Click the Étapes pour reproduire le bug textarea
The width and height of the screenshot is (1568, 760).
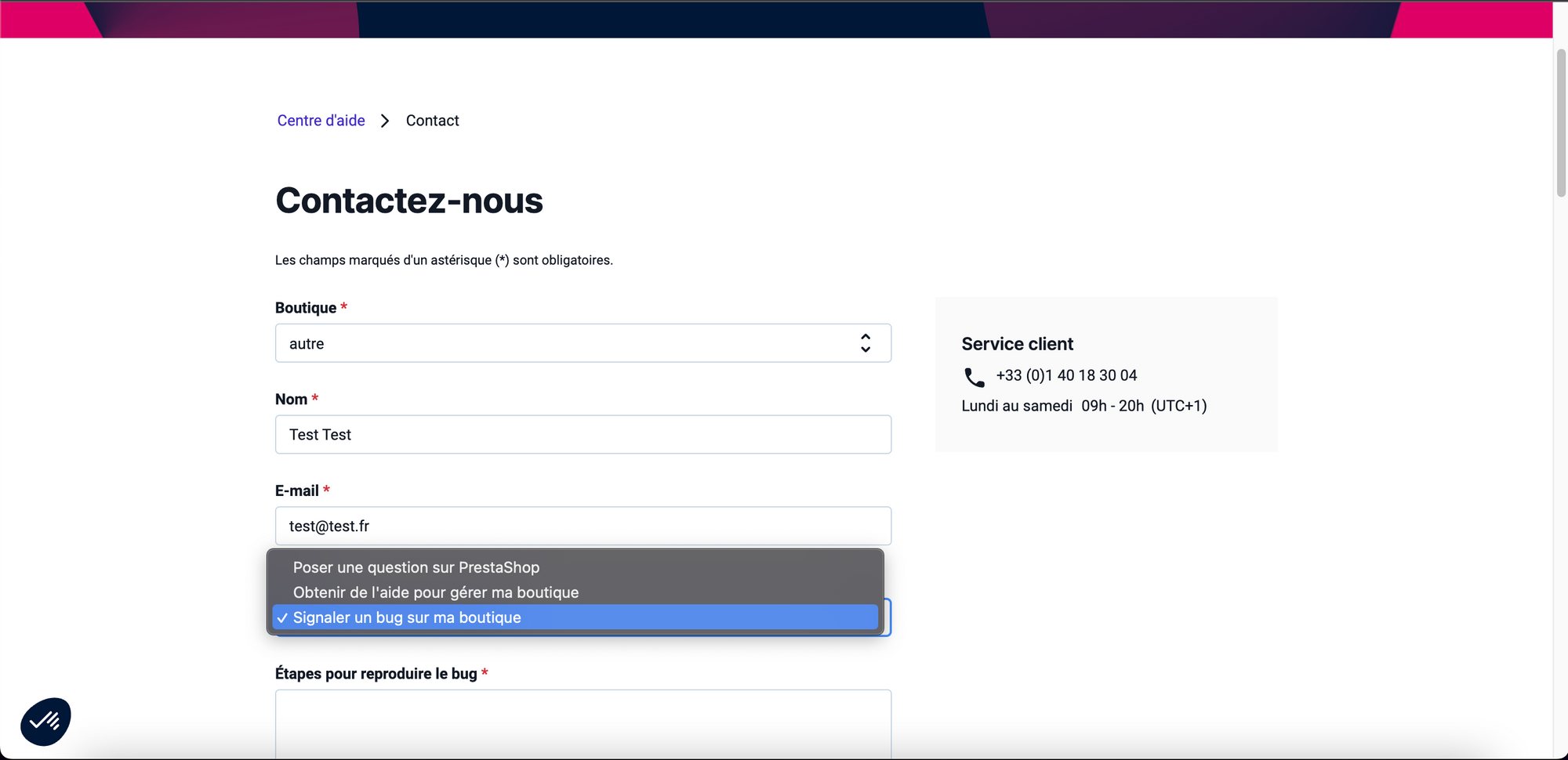tap(583, 724)
